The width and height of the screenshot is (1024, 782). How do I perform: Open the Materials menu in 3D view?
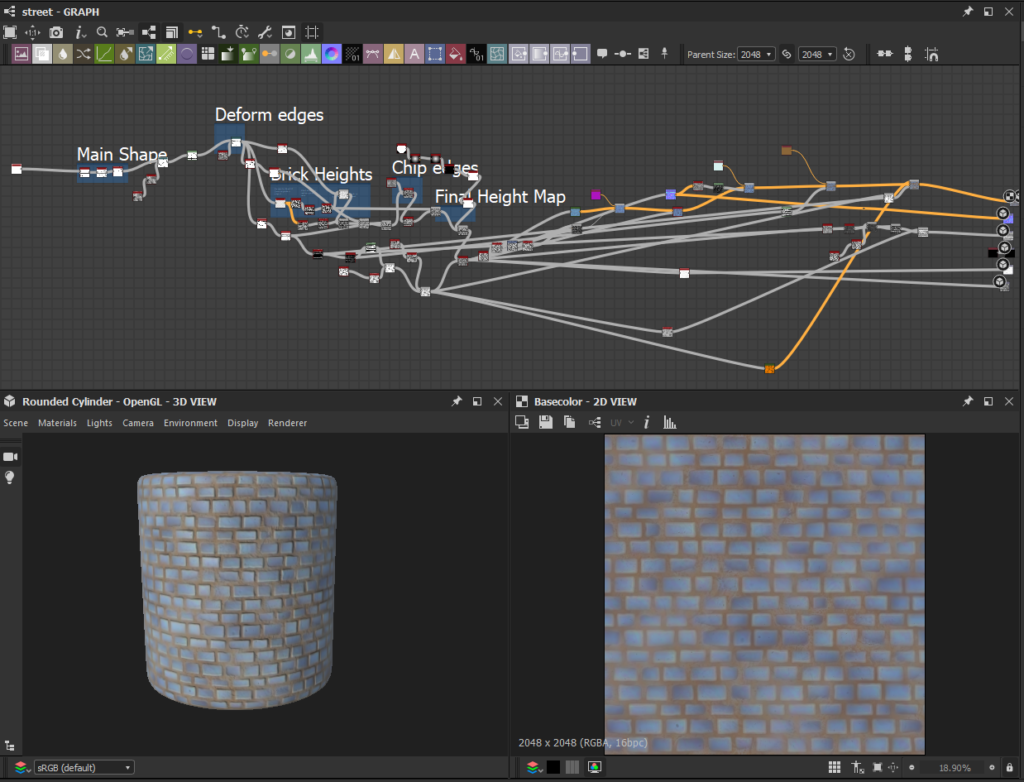coord(57,423)
